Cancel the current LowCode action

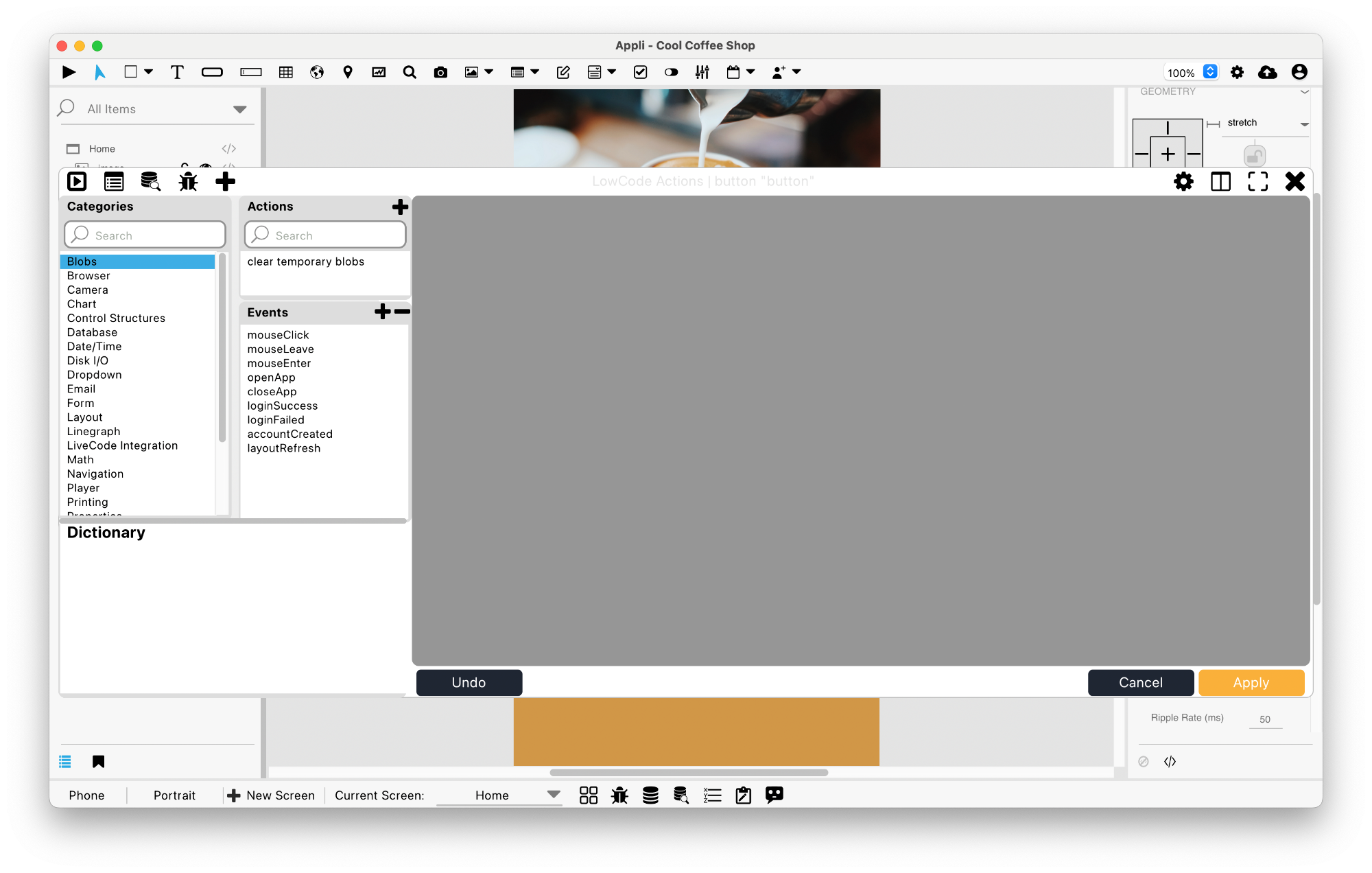coord(1141,682)
